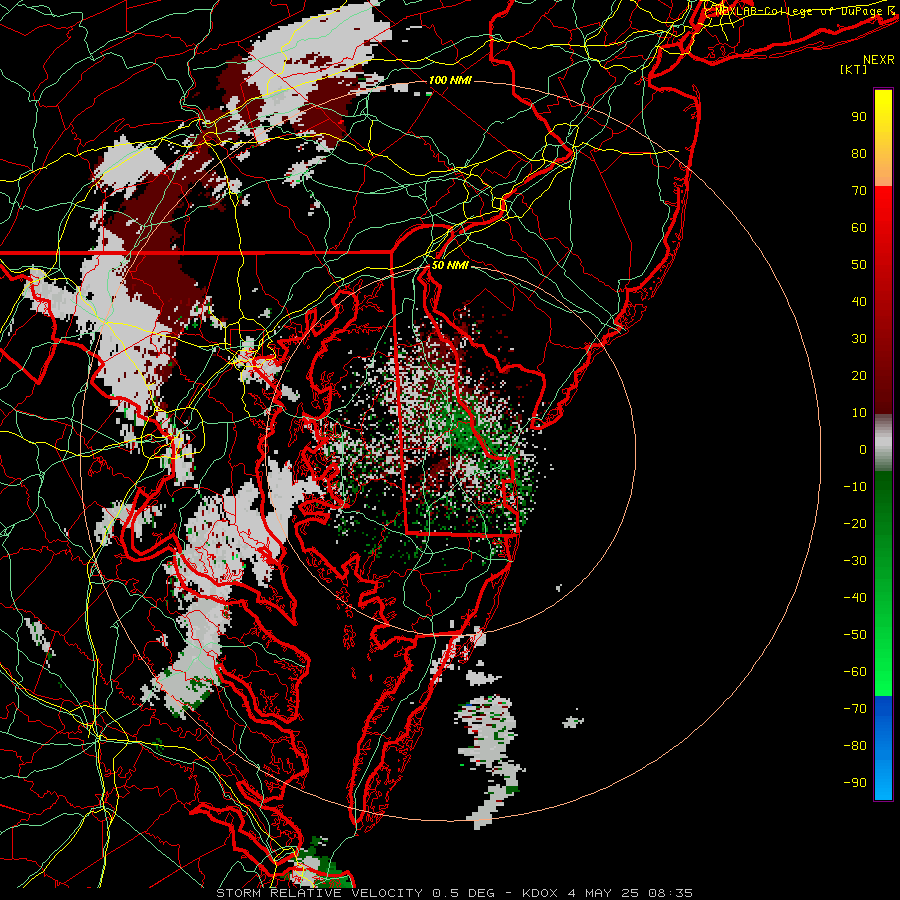Click the 50 value on the velocity legend
The image size is (900, 900).
click(x=859, y=265)
